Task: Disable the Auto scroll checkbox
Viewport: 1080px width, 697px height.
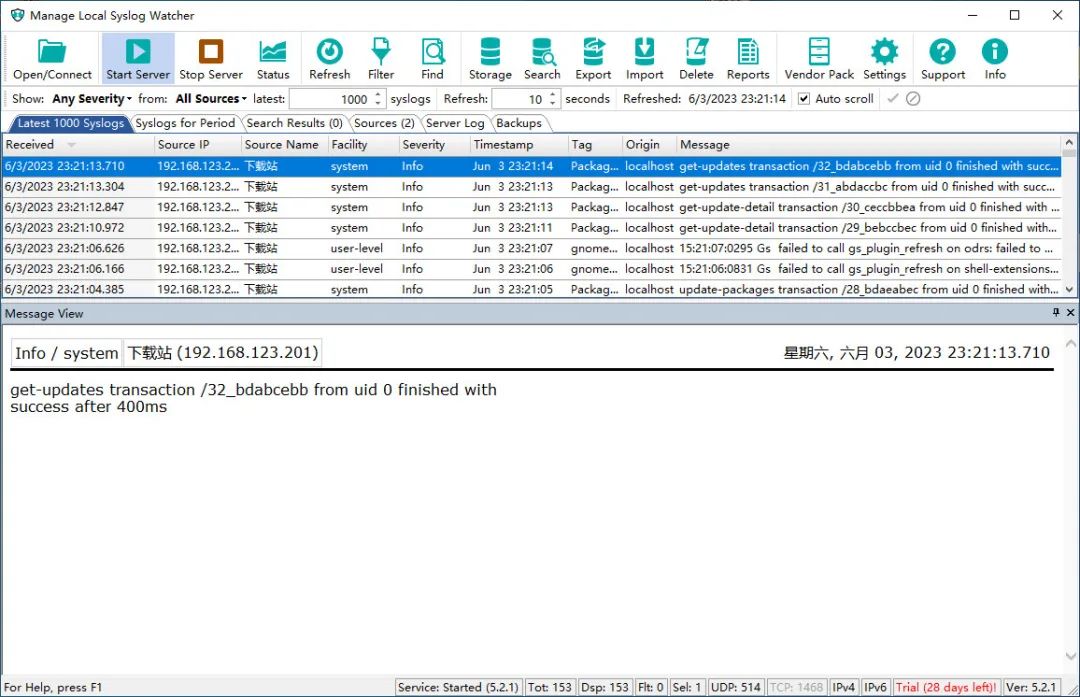Action: [x=804, y=99]
